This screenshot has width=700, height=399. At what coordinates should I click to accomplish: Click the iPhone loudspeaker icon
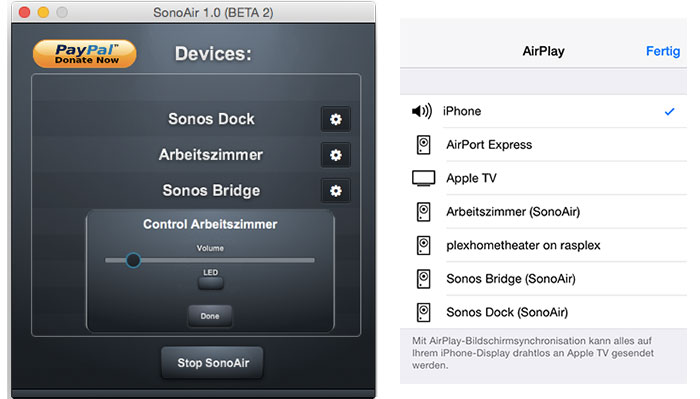click(x=422, y=111)
